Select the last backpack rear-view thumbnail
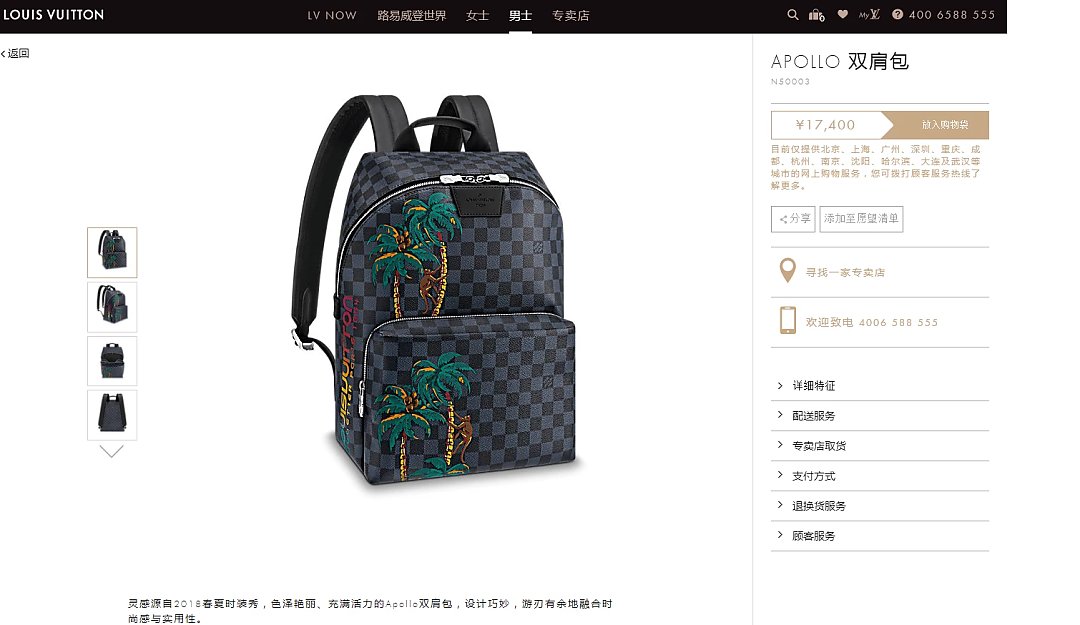 112,415
